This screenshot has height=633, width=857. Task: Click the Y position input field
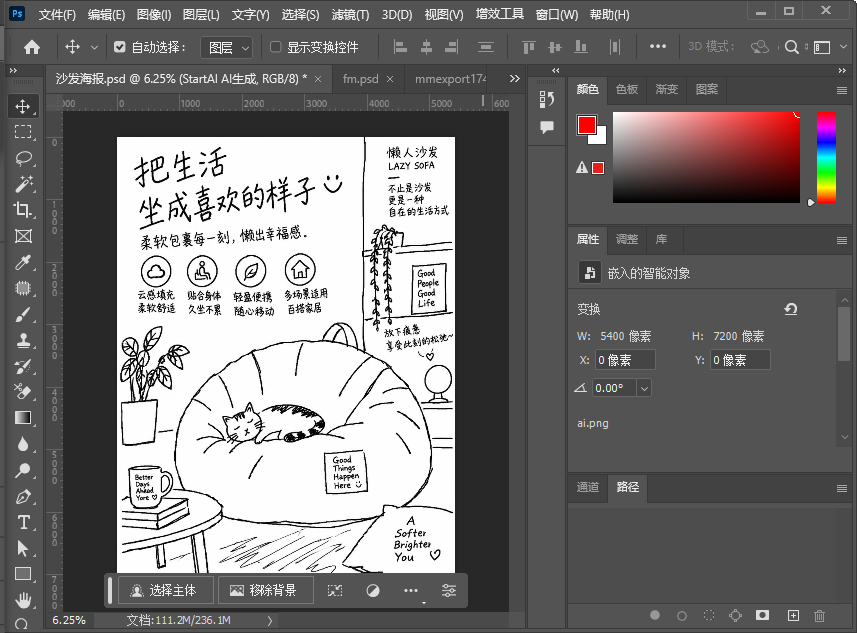click(x=740, y=360)
